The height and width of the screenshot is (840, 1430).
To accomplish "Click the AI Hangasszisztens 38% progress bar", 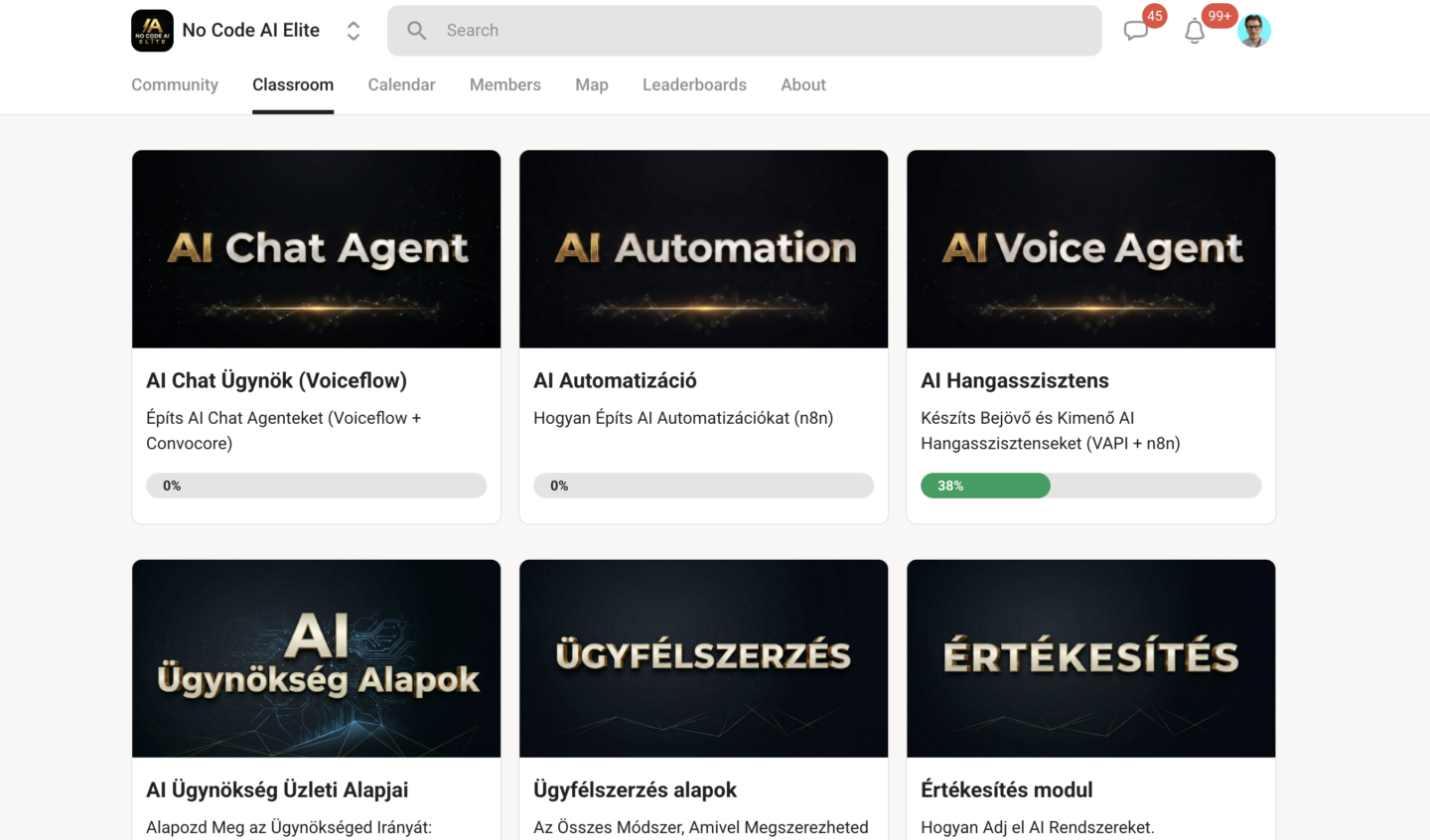I will pos(1091,486).
